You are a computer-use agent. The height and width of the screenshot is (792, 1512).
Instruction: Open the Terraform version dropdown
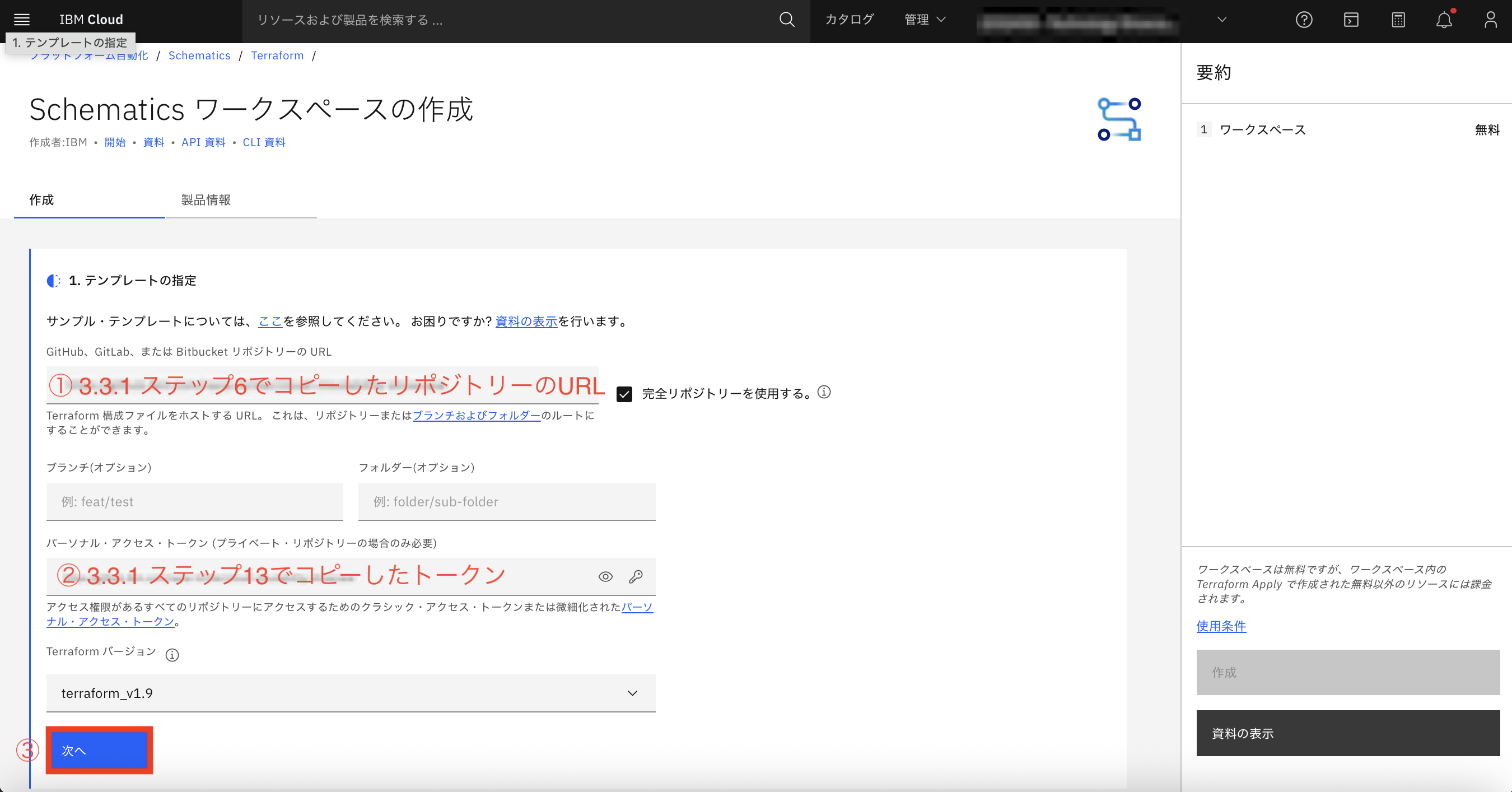pos(632,693)
